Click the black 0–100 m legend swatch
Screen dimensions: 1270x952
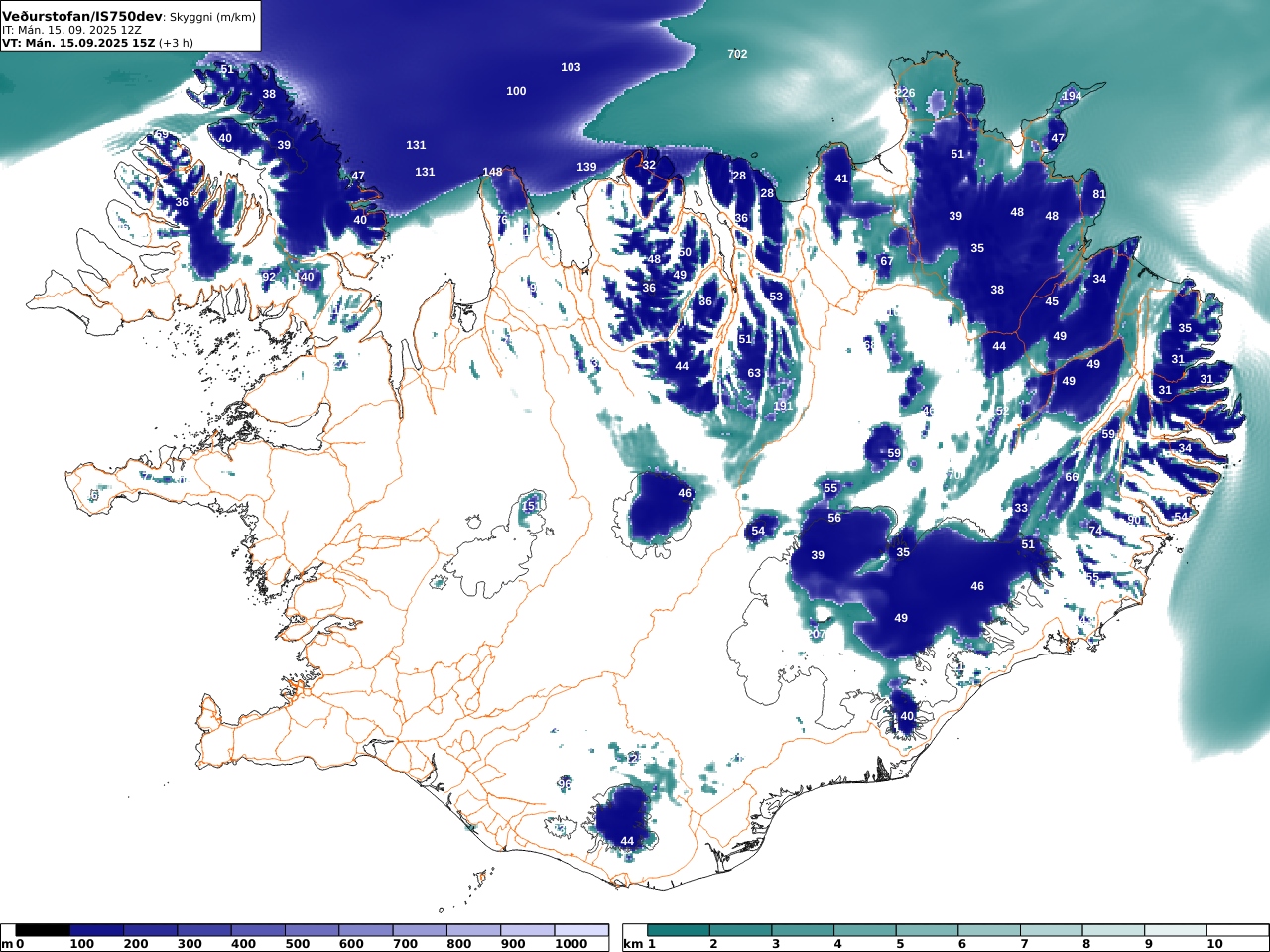(43, 930)
